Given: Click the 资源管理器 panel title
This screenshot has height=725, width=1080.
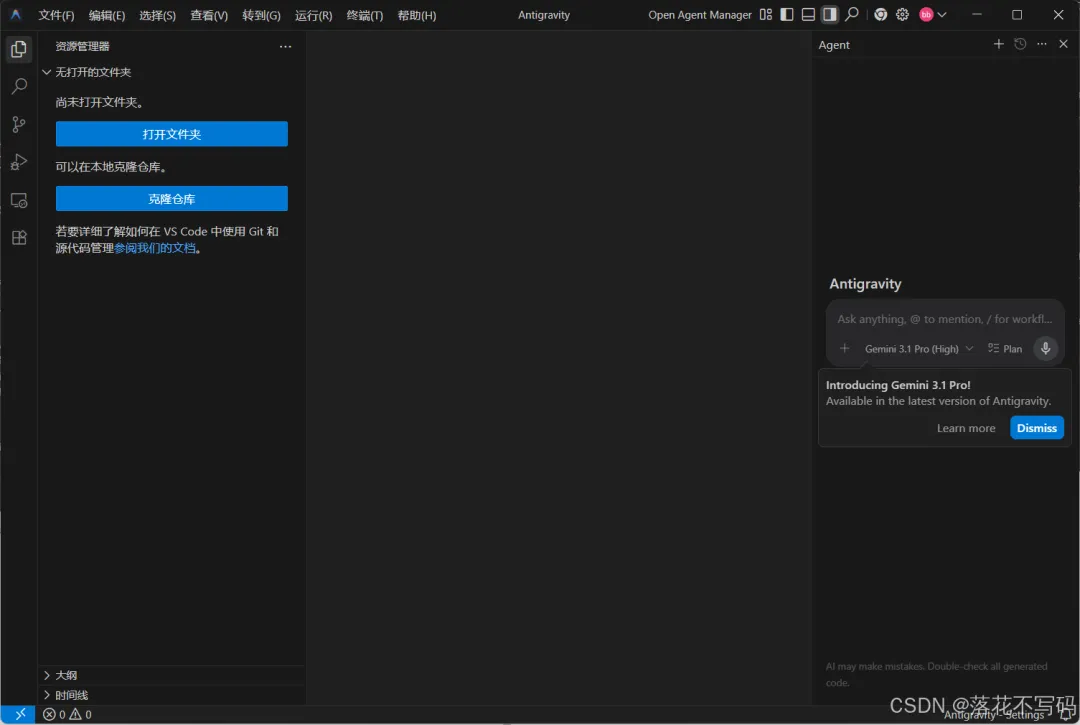Looking at the screenshot, I should tap(83, 46).
